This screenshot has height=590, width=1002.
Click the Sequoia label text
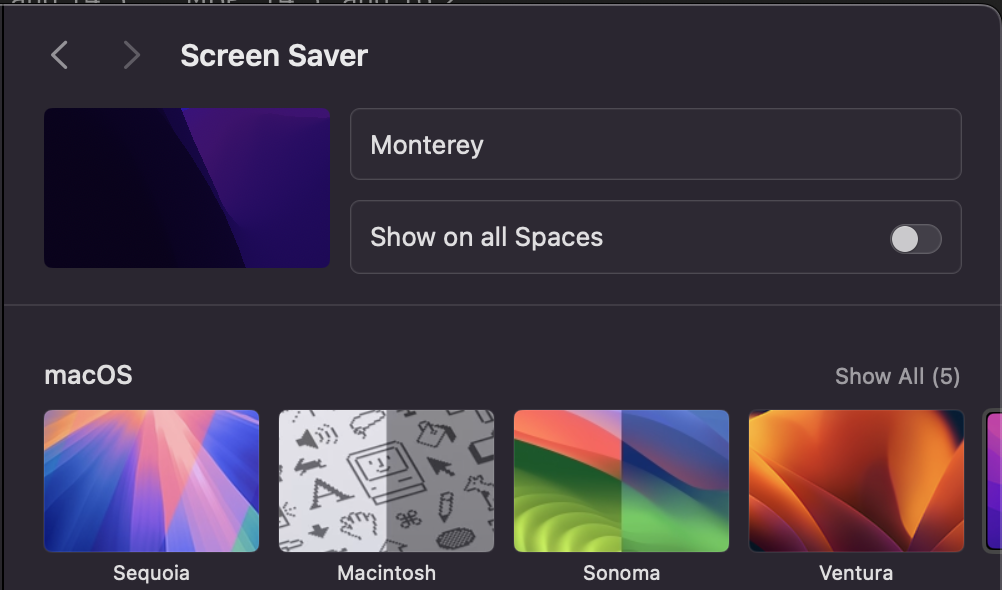coord(151,573)
